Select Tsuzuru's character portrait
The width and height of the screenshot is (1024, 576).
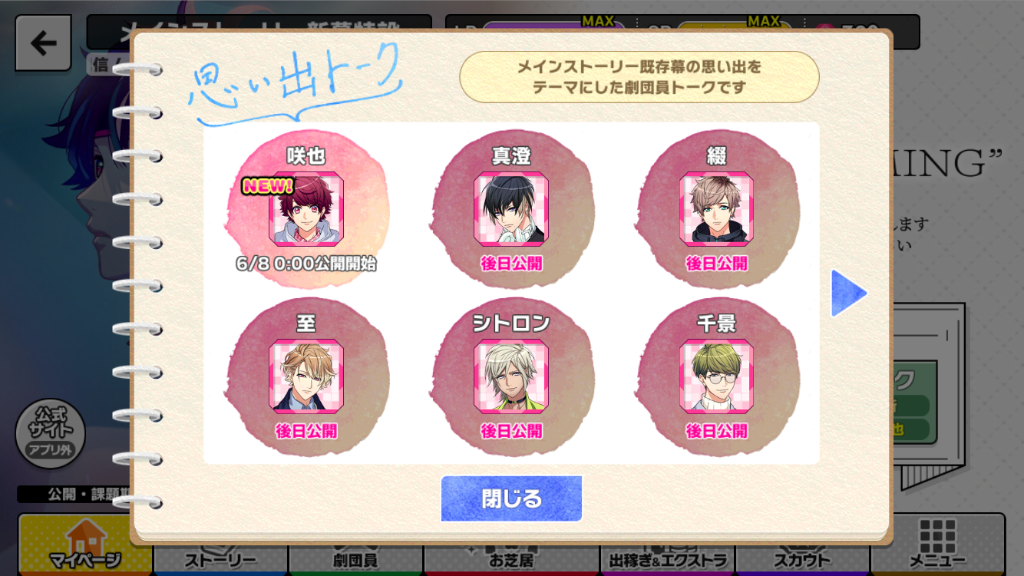click(x=716, y=209)
